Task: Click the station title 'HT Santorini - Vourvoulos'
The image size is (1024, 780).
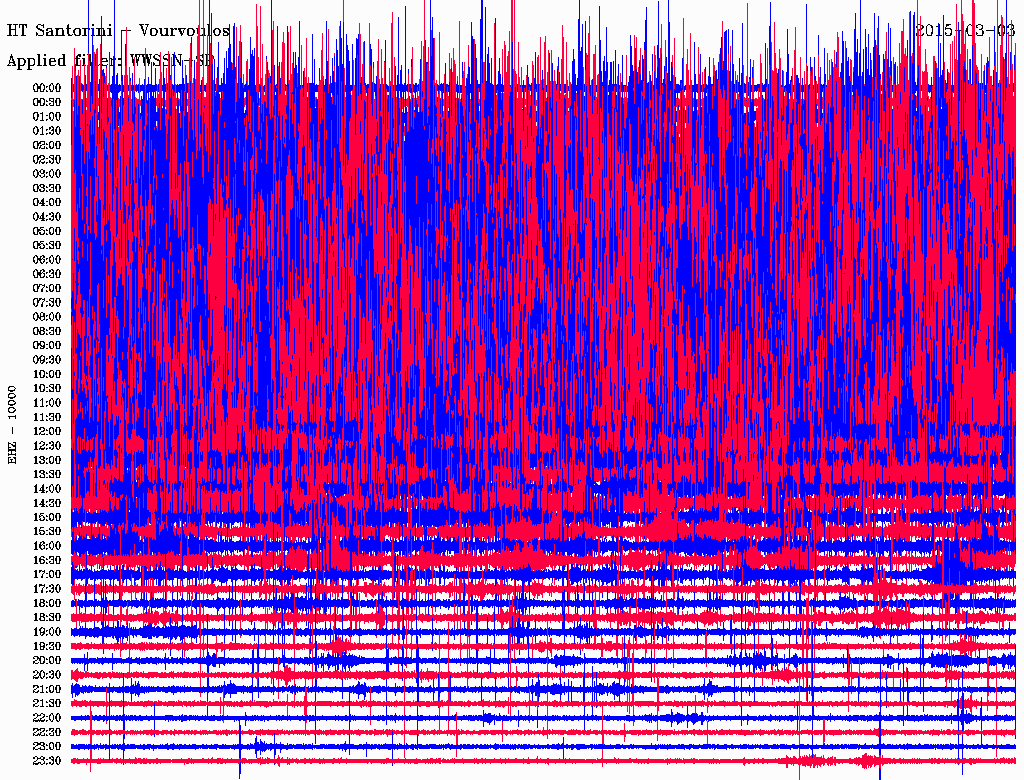Action: click(x=119, y=31)
